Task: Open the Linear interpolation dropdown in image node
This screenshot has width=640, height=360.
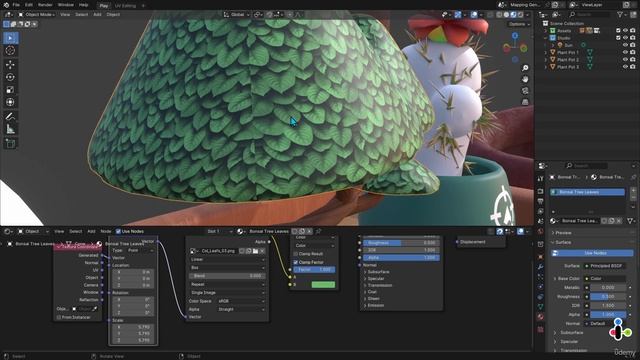Action: 227,260
